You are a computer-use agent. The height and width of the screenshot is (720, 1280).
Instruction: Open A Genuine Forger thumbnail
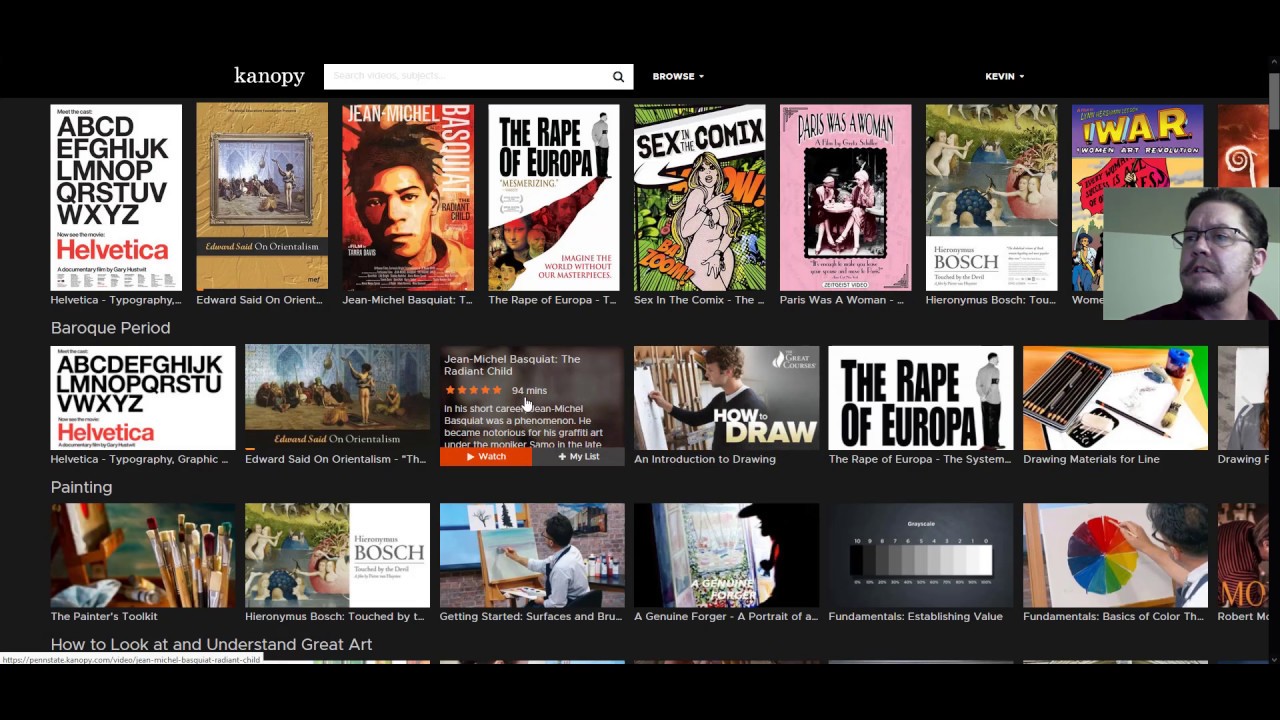pos(726,555)
